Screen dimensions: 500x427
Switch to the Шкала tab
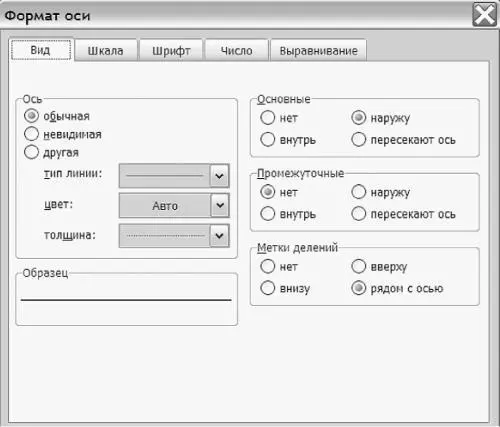tap(106, 51)
